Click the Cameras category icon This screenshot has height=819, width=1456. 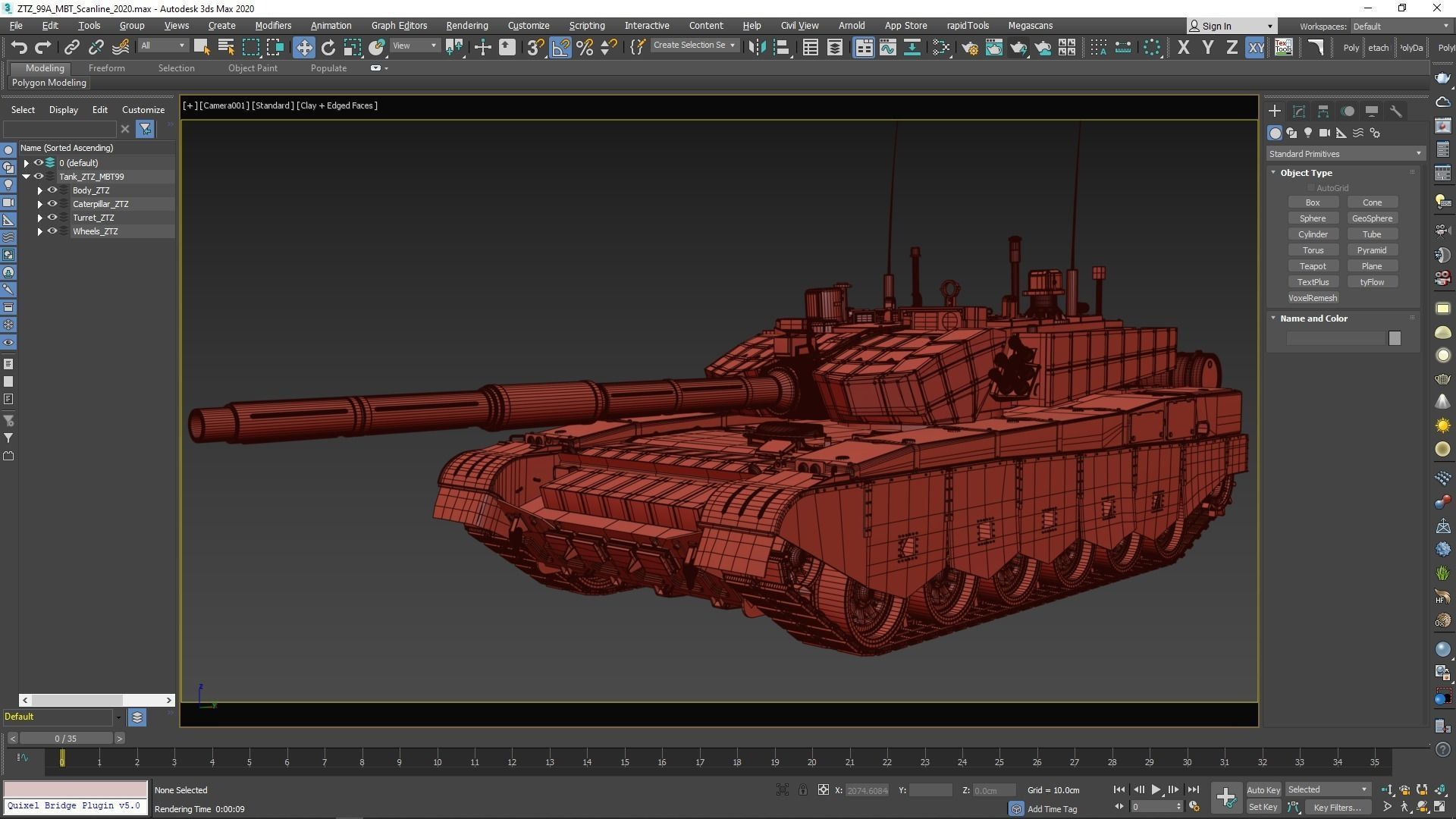point(1325,133)
